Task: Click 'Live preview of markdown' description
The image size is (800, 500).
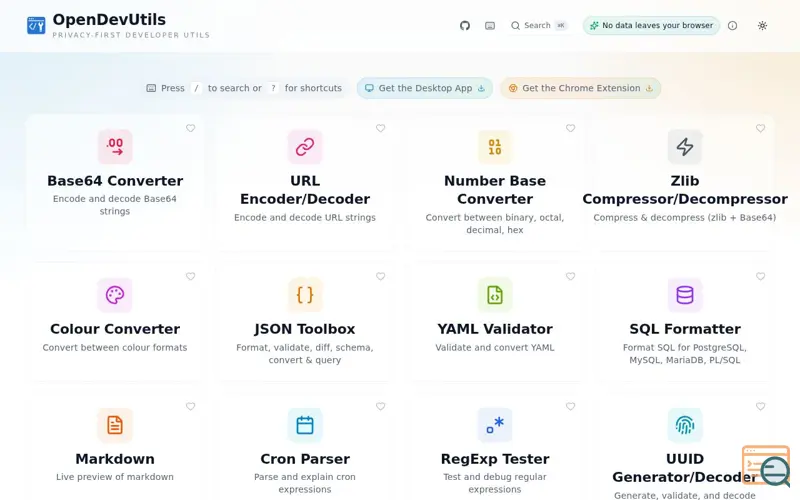Action: point(115,477)
